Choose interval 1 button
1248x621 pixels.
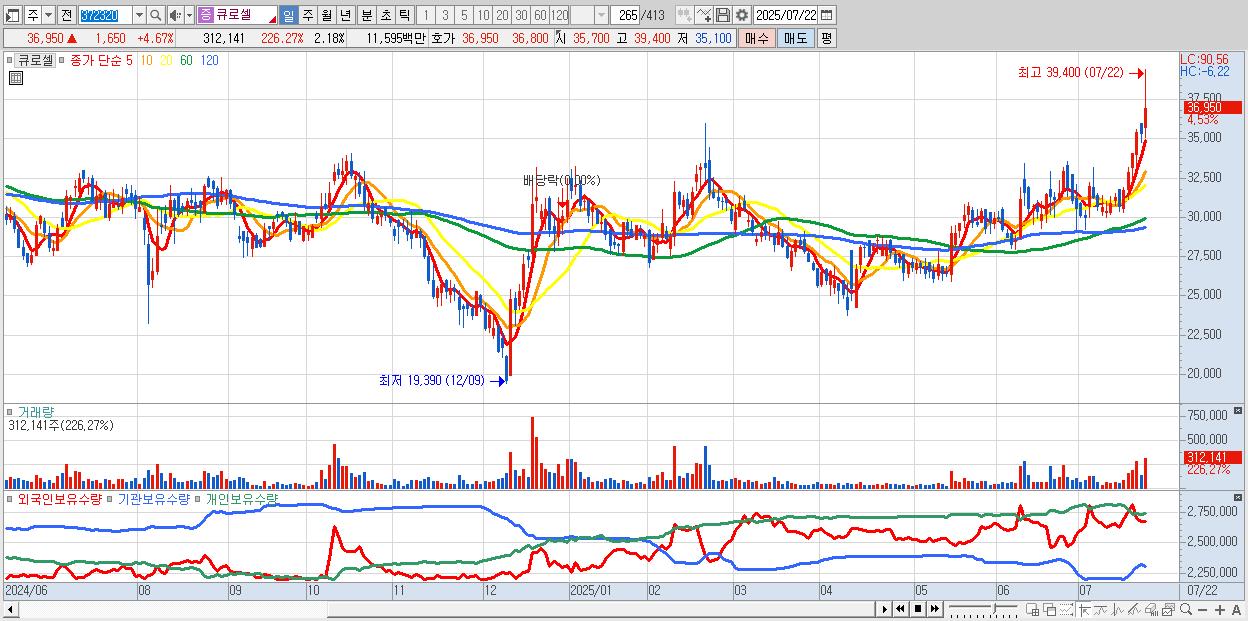[426, 15]
